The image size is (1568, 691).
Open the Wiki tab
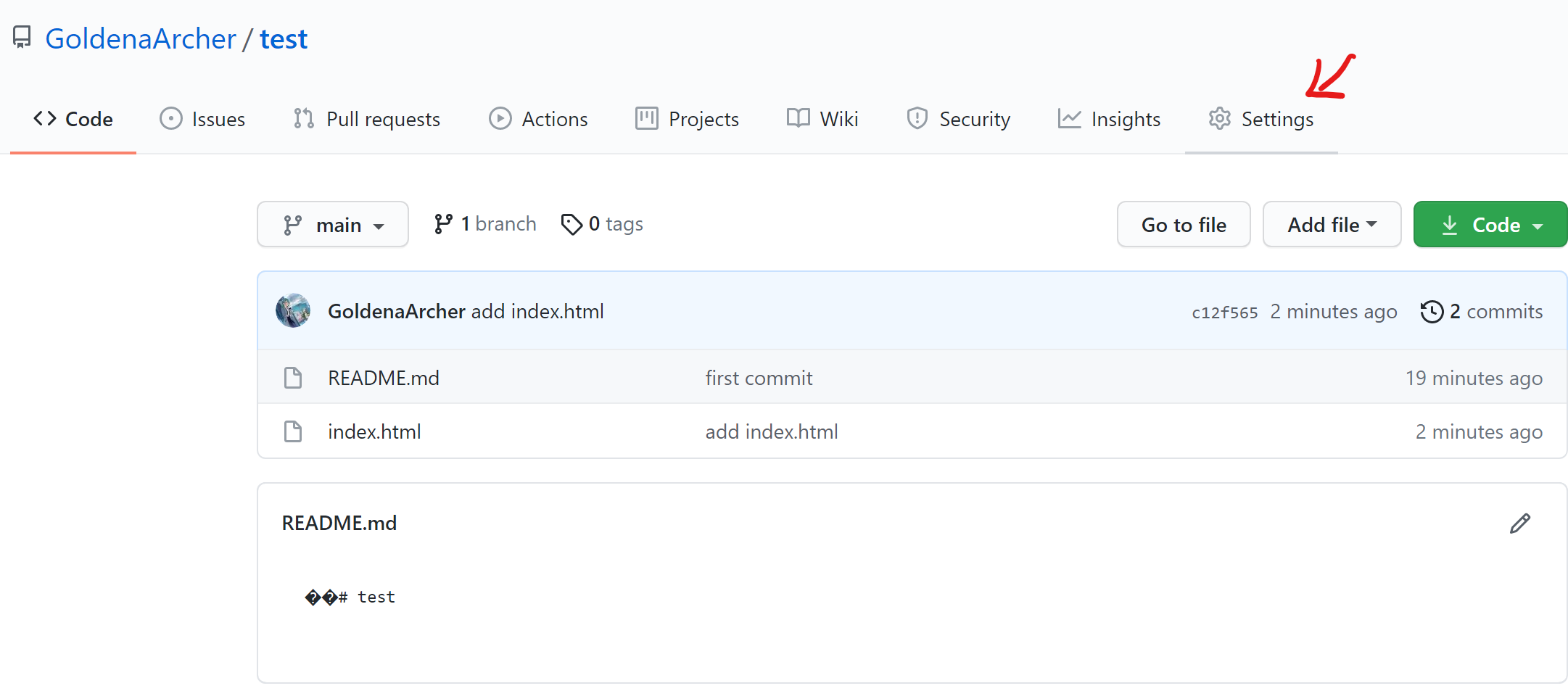822,119
